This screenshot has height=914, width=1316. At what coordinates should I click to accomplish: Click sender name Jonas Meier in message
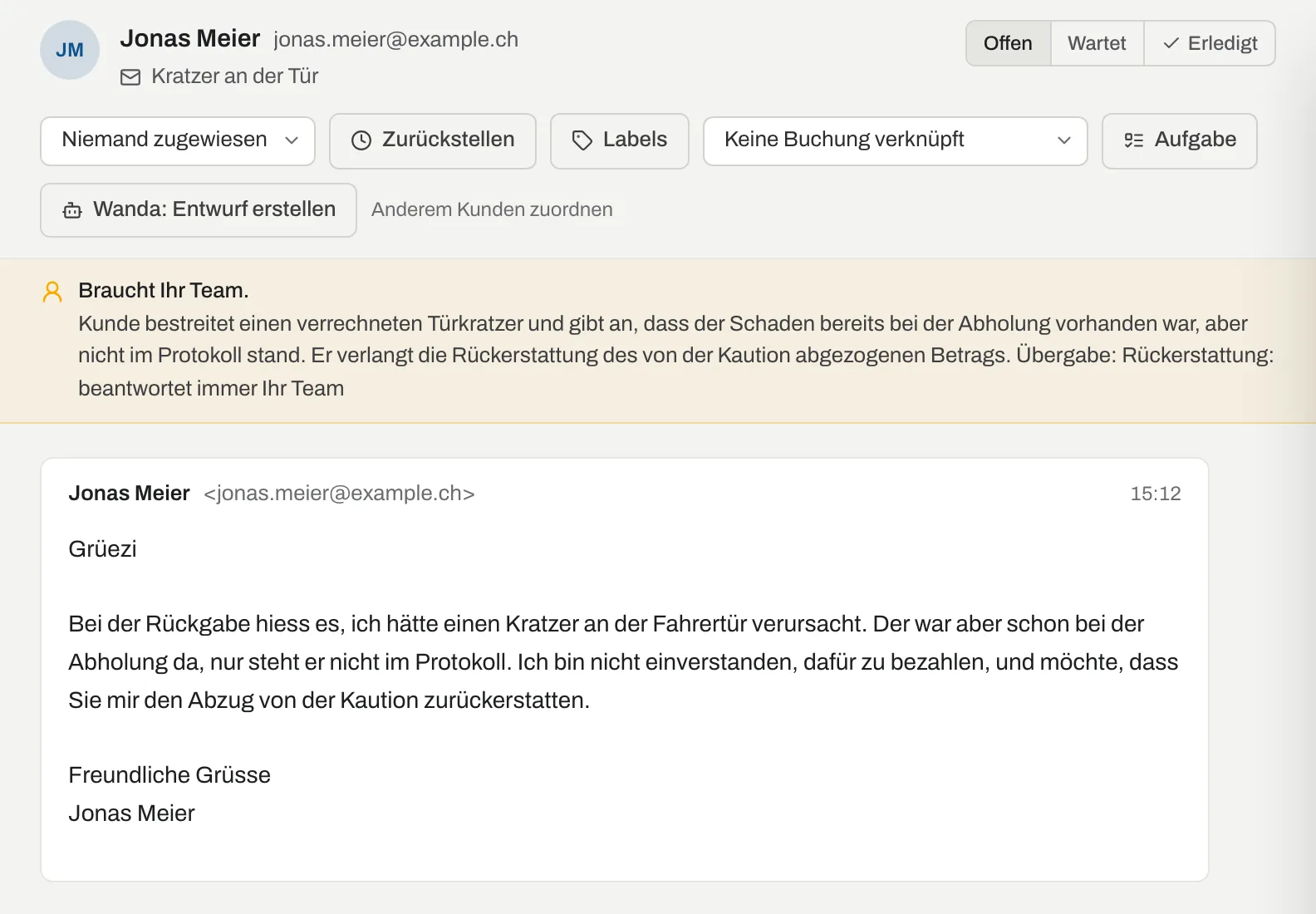[x=129, y=493]
